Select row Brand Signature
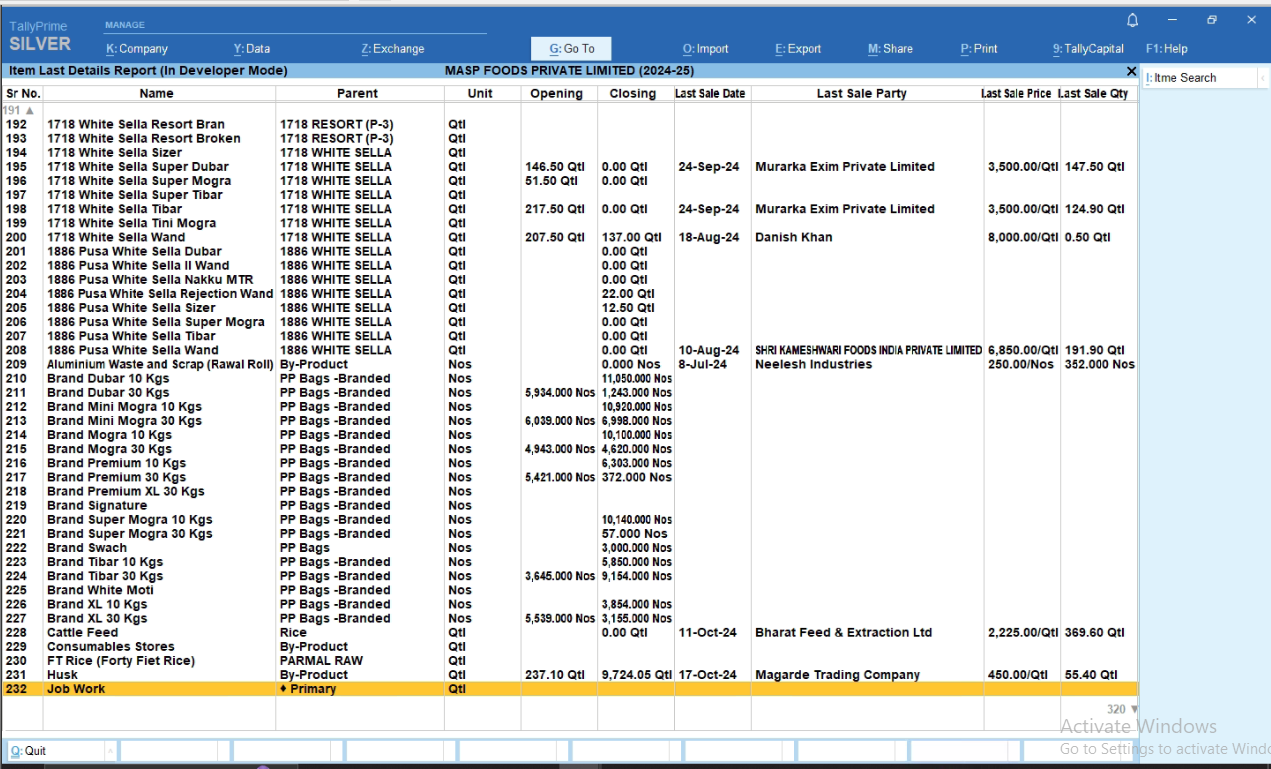Screen dimensions: 1271x769 click(x=570, y=505)
